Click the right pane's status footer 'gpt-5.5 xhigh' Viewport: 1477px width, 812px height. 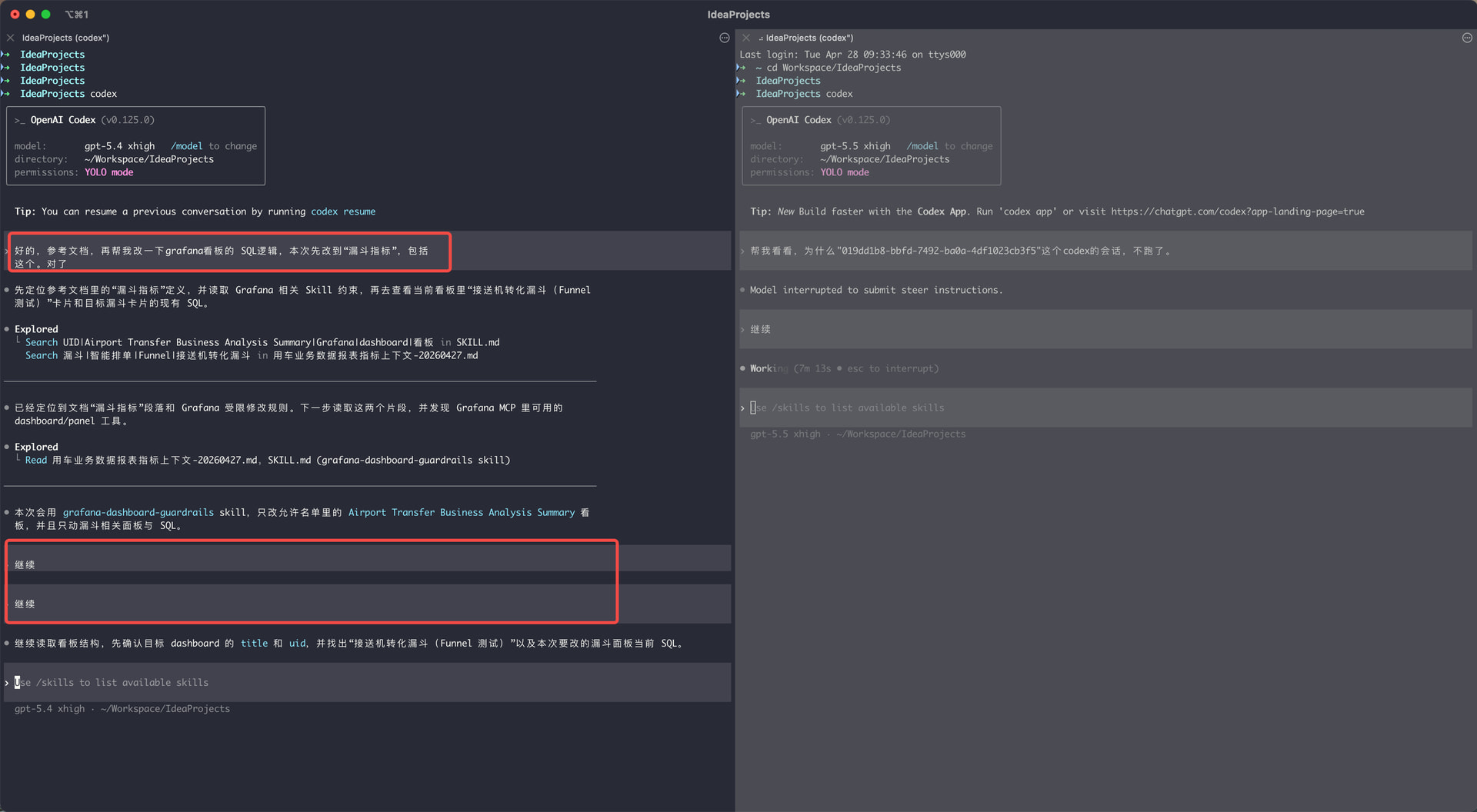785,434
